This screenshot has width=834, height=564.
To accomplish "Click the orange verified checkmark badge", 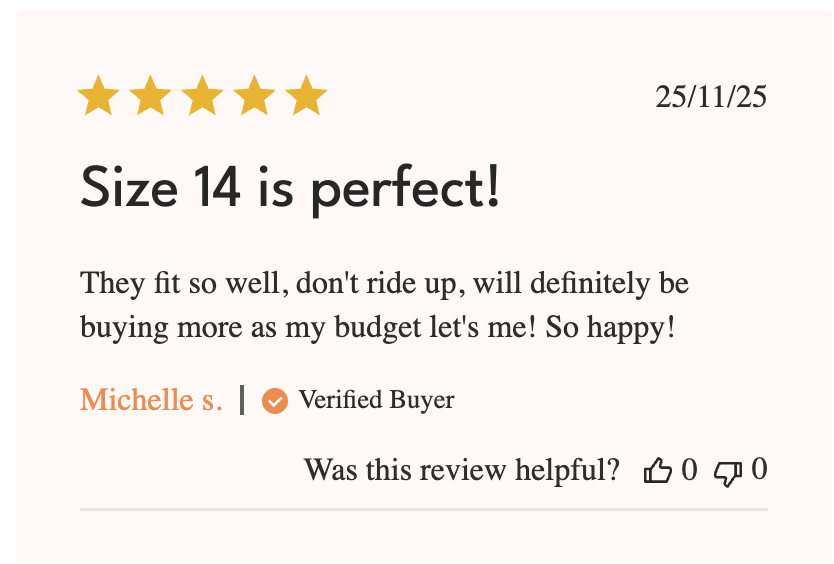I will click(275, 401).
